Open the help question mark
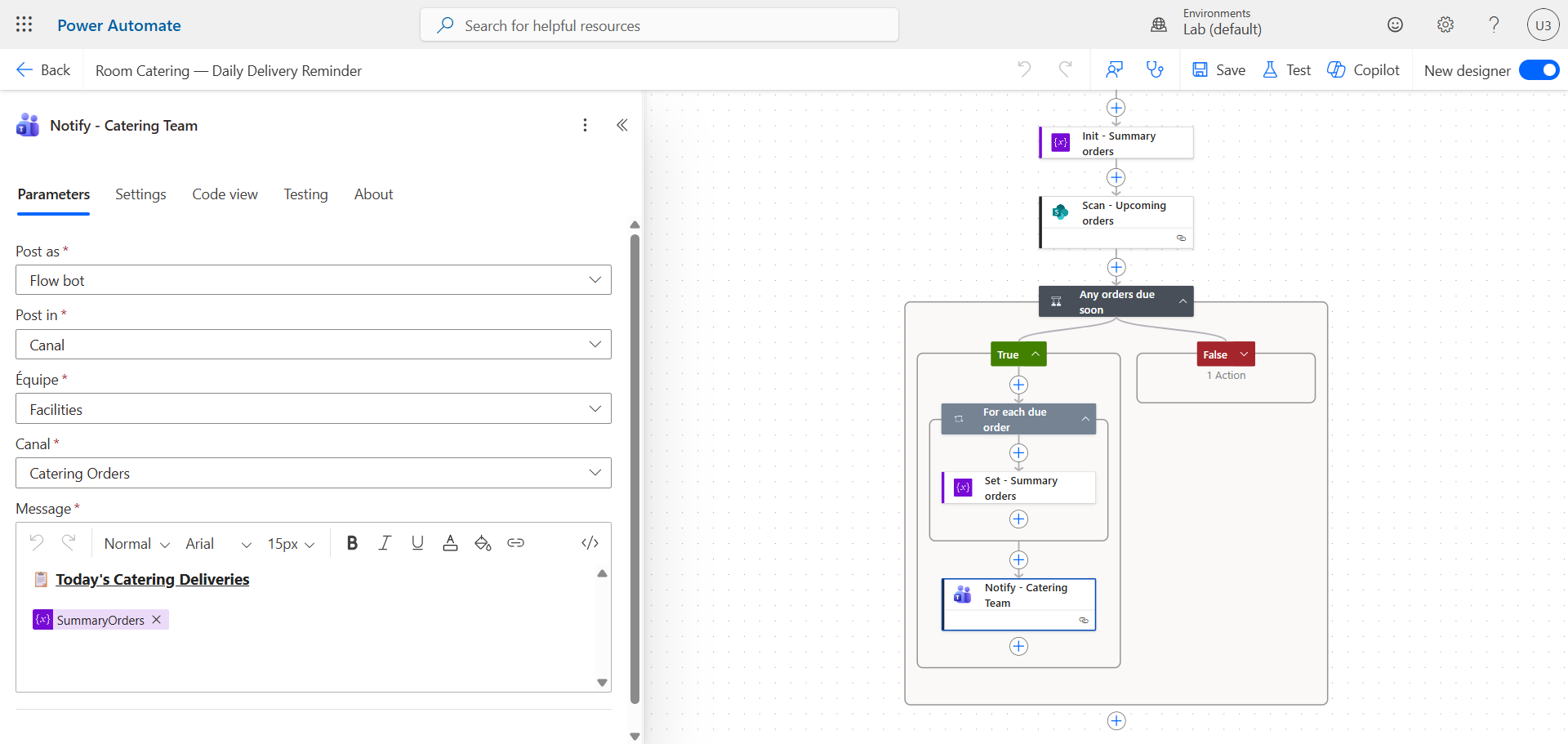Image resolution: width=1568 pixels, height=744 pixels. pyautogui.click(x=1494, y=25)
